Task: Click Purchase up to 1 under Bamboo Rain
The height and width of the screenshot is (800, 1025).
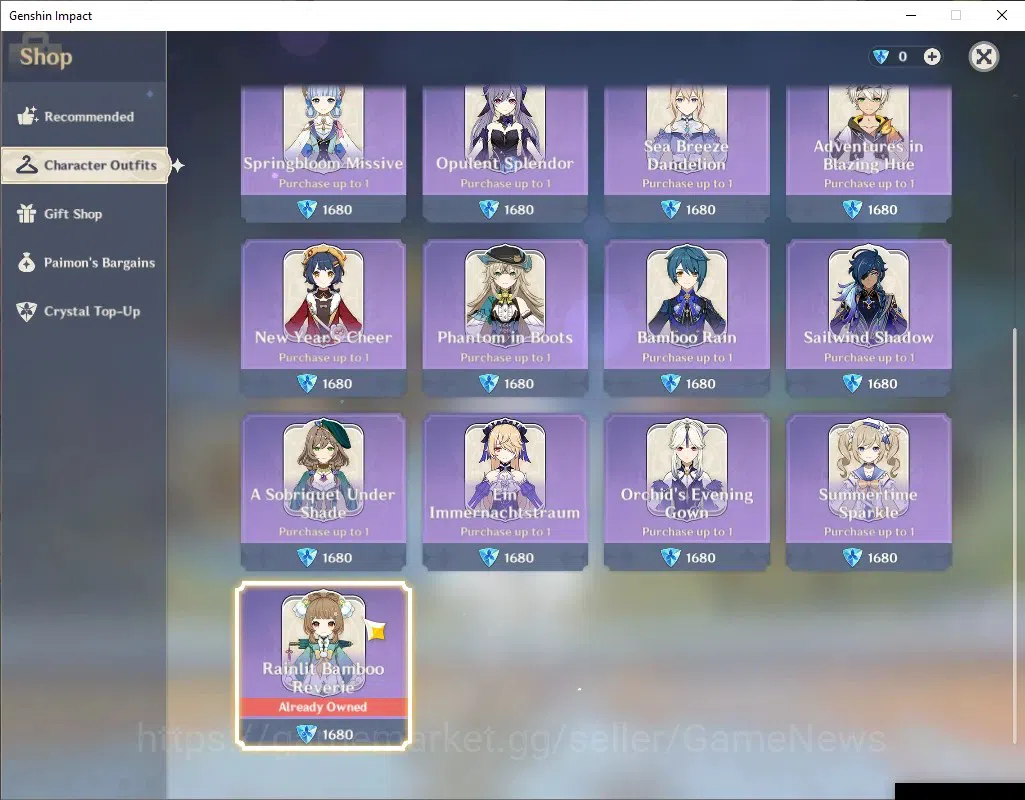Action: pyautogui.click(x=687, y=358)
